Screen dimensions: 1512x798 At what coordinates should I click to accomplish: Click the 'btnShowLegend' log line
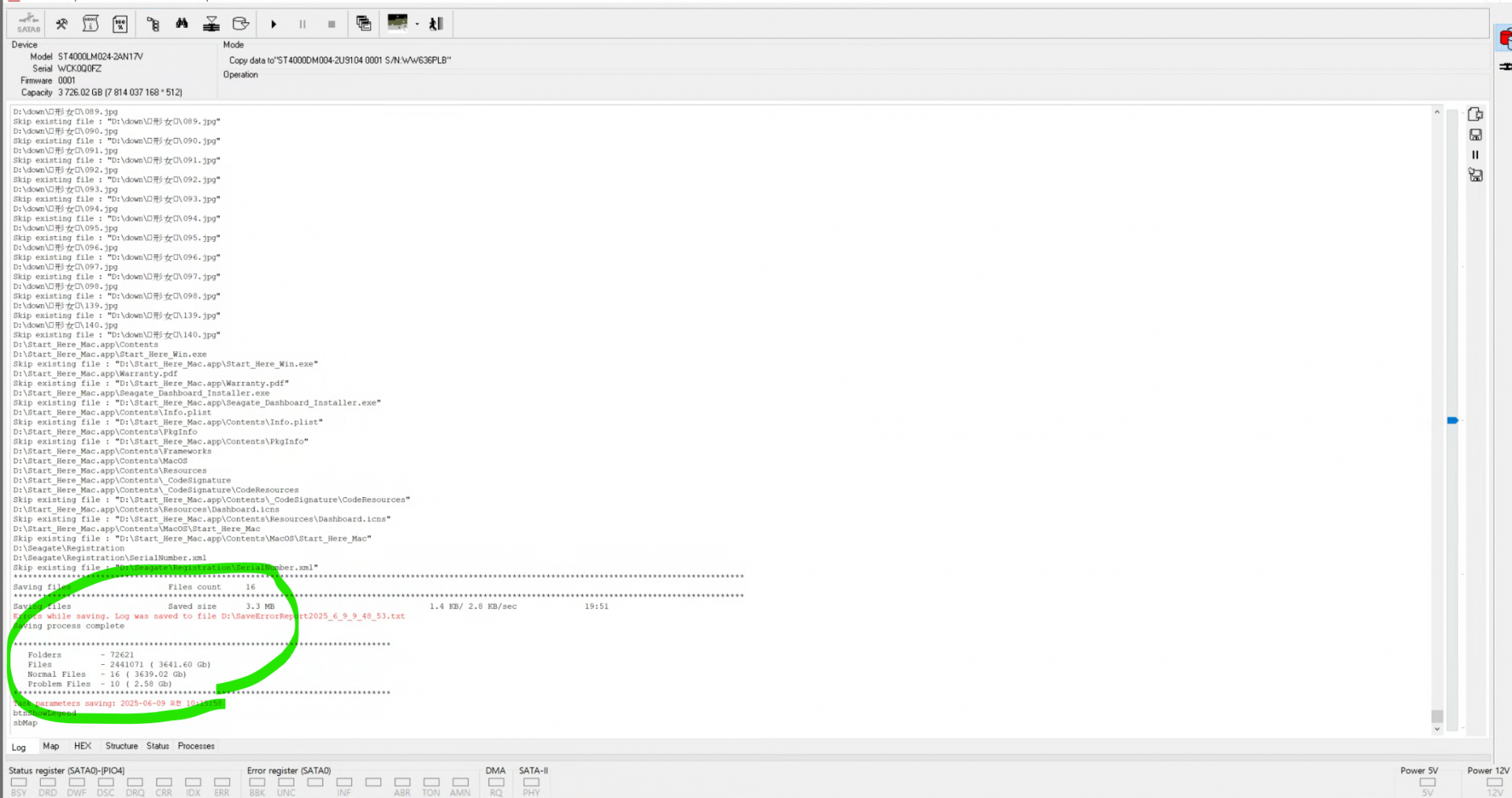click(45, 713)
